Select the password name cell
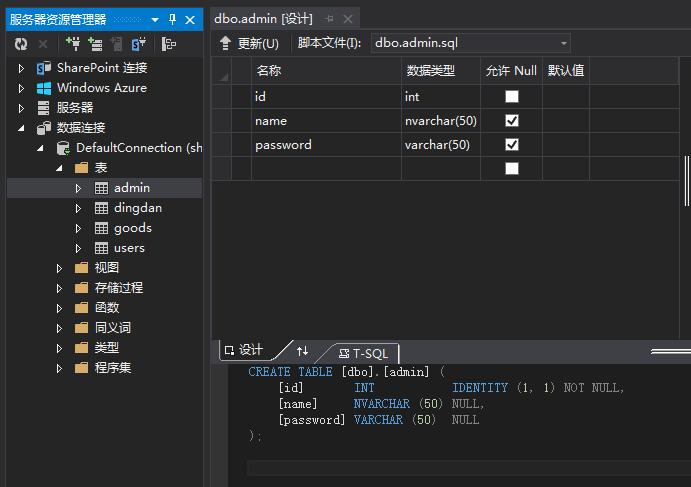The width and height of the screenshot is (691, 487). pyautogui.click(x=326, y=145)
